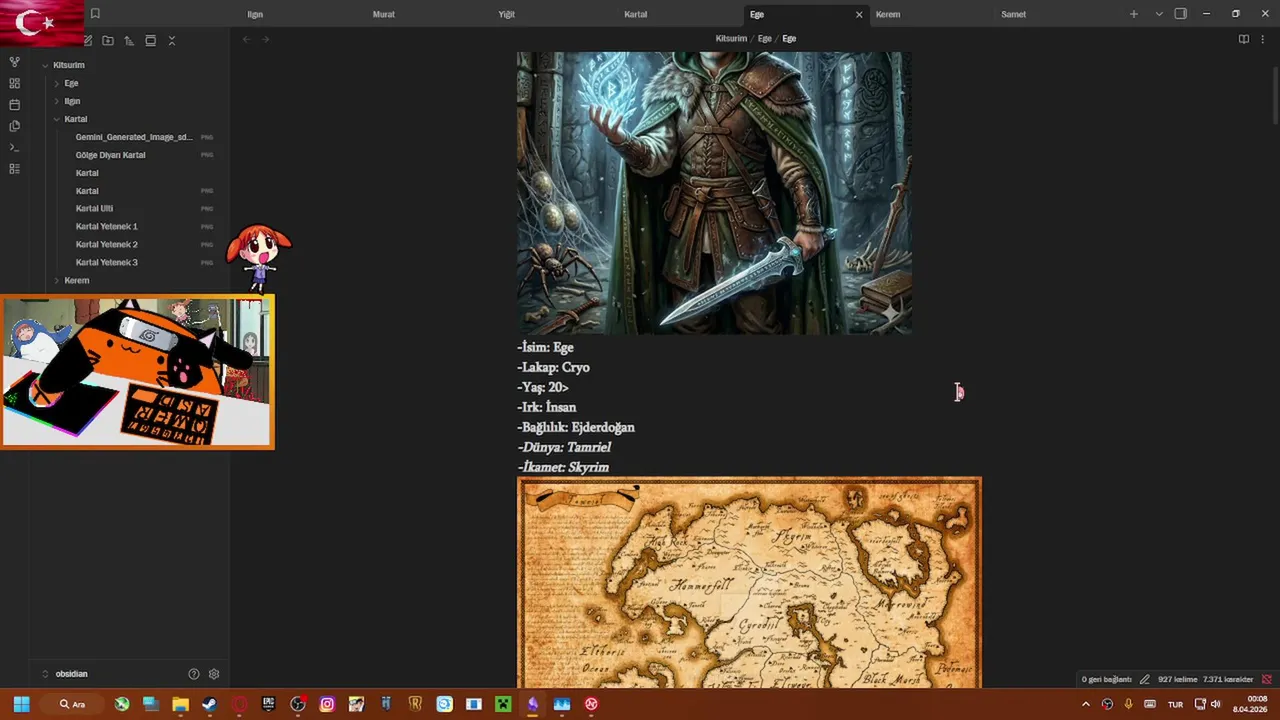
Task: Click the TUR keyboard language indicator
Action: click(x=1176, y=704)
